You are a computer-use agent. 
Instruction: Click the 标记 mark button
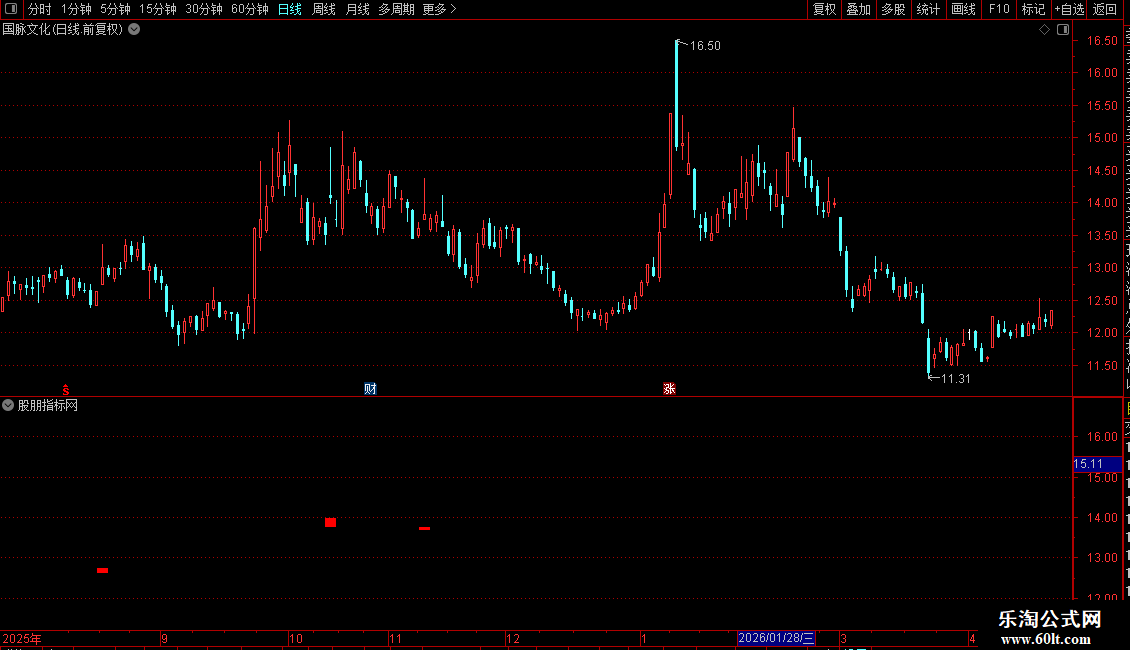[1033, 9]
